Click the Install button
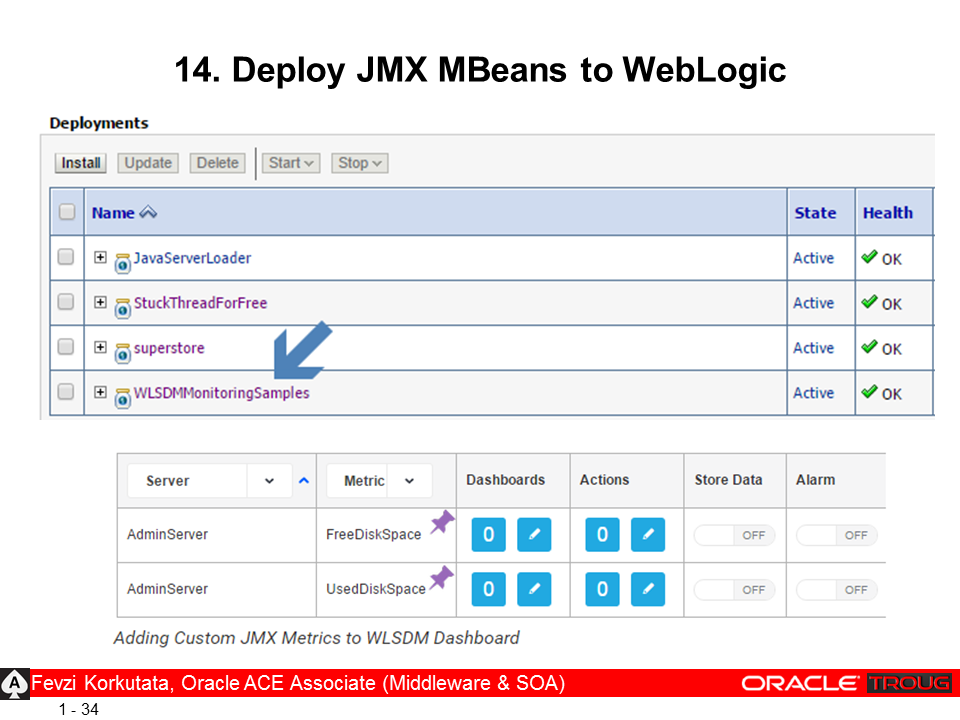The height and width of the screenshot is (720, 960). pos(81,163)
